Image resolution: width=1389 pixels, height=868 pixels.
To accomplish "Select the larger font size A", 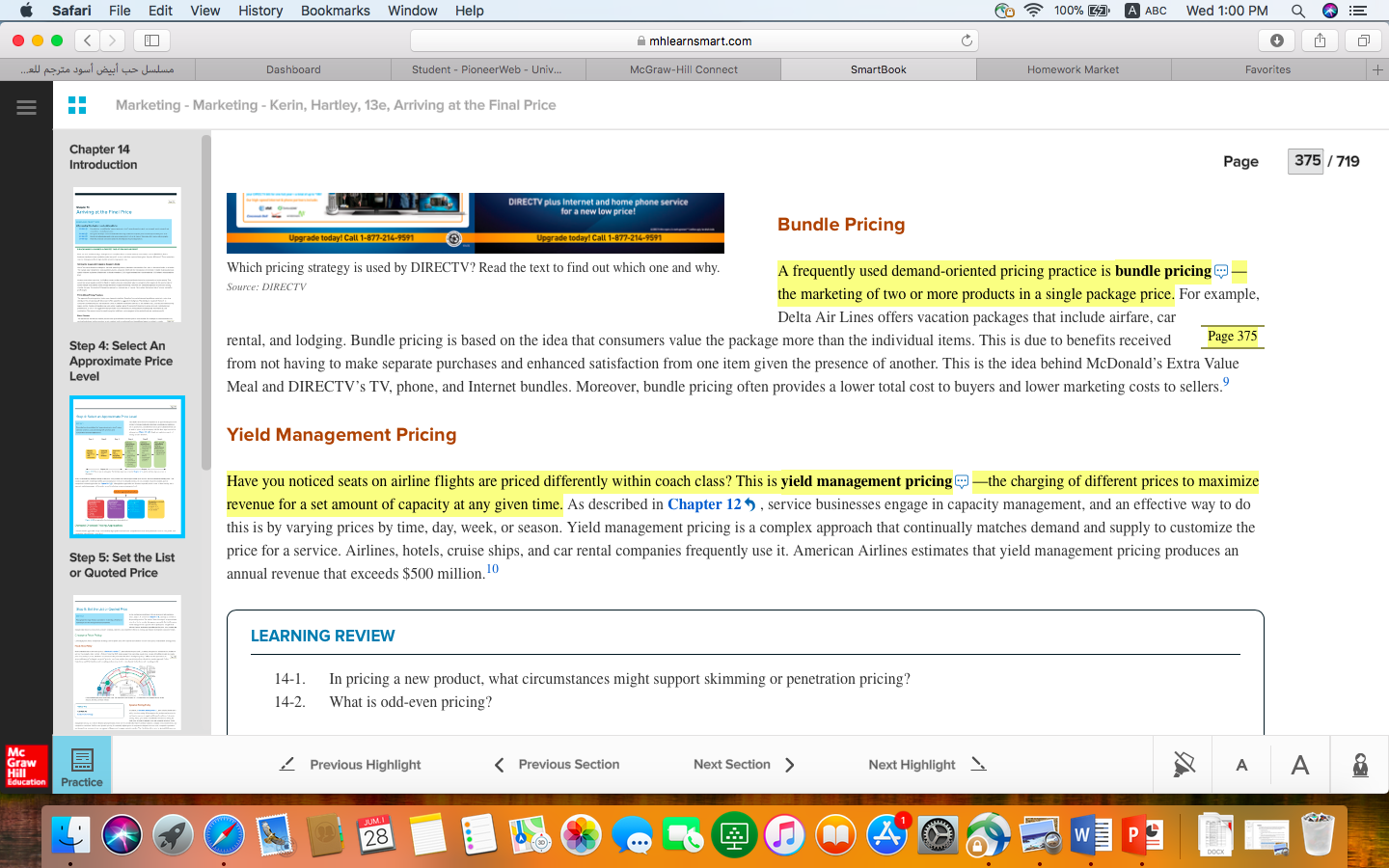I will (x=1300, y=765).
